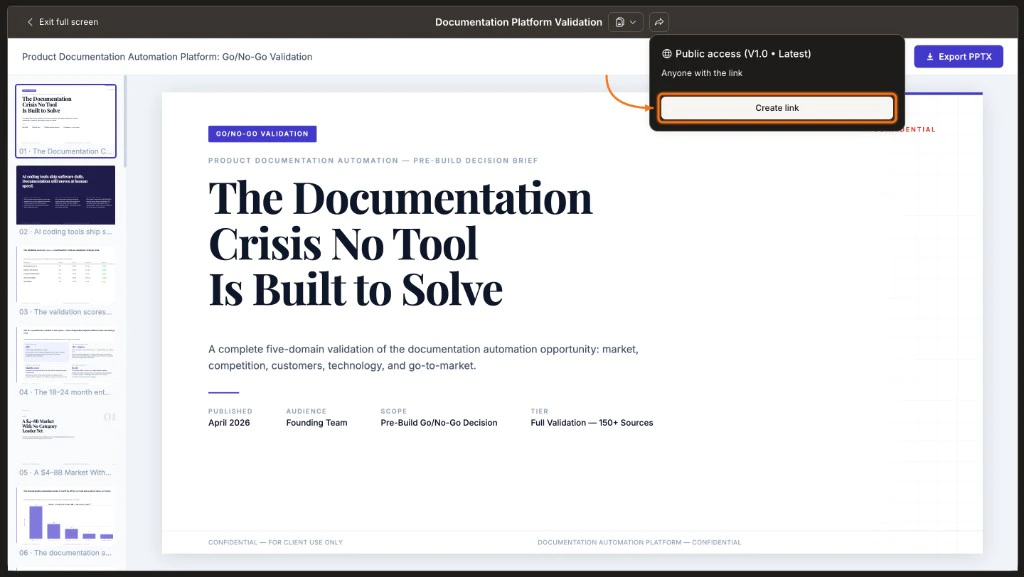The height and width of the screenshot is (577, 1024).
Task: Open slide 02 AI coding tools thumbnail
Action: (65, 193)
